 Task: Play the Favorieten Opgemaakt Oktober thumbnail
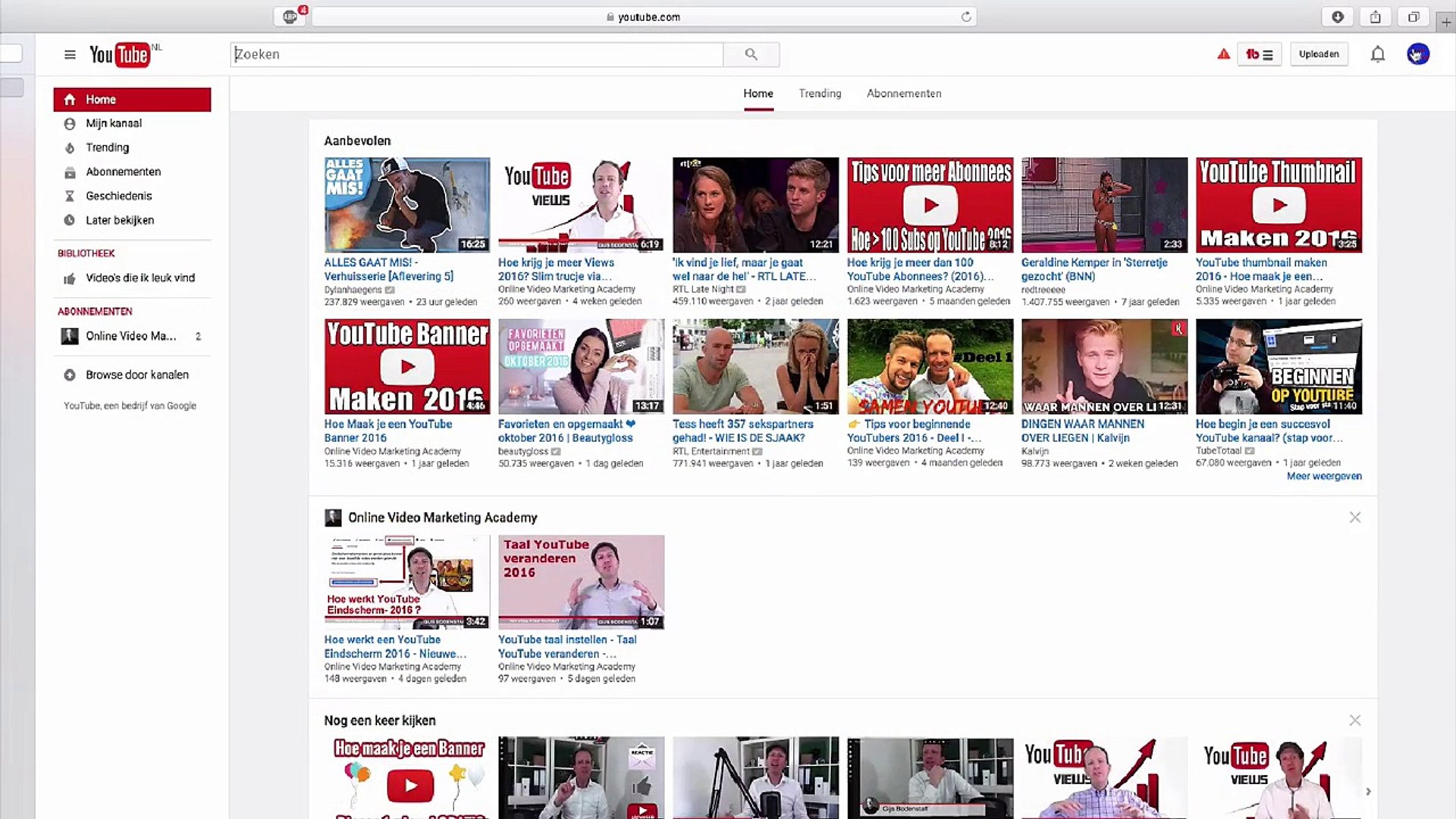(x=582, y=366)
